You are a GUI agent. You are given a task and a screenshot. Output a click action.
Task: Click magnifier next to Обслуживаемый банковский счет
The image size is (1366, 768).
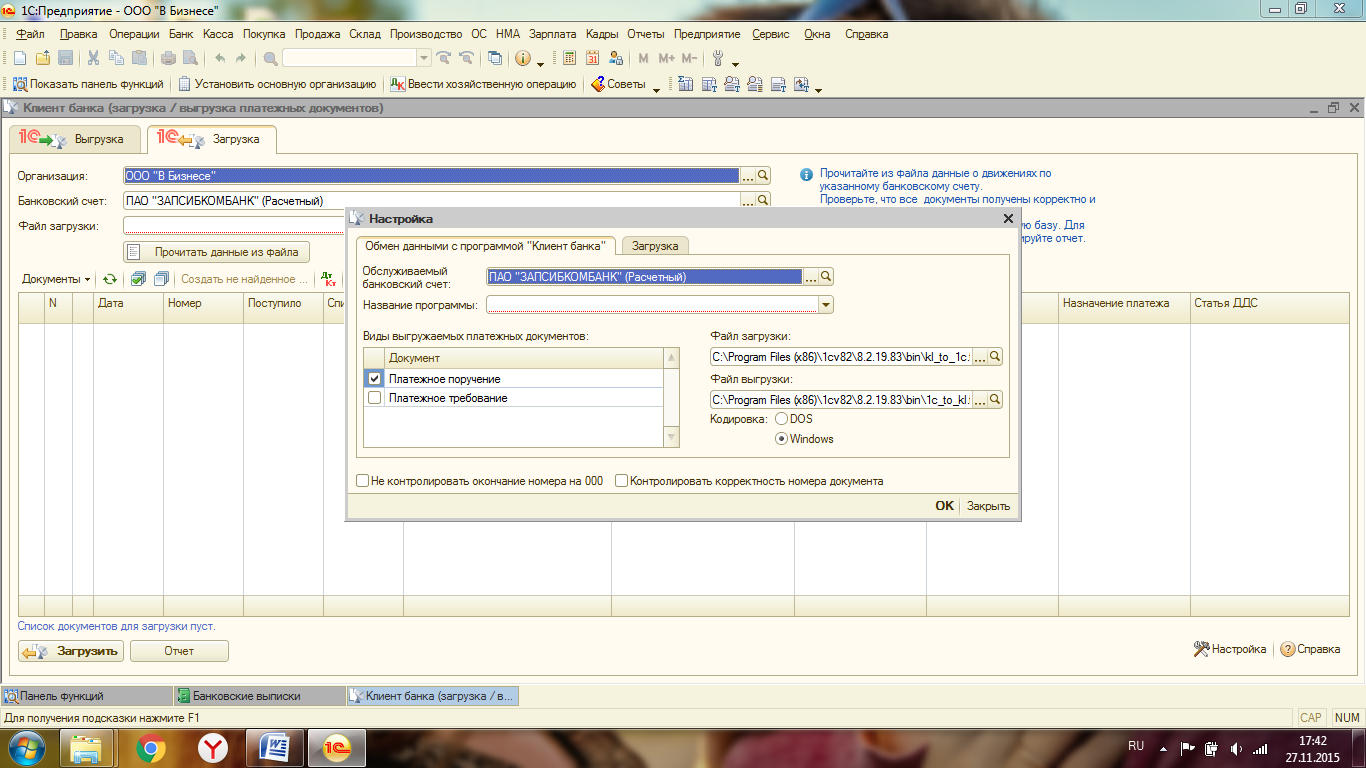(826, 277)
